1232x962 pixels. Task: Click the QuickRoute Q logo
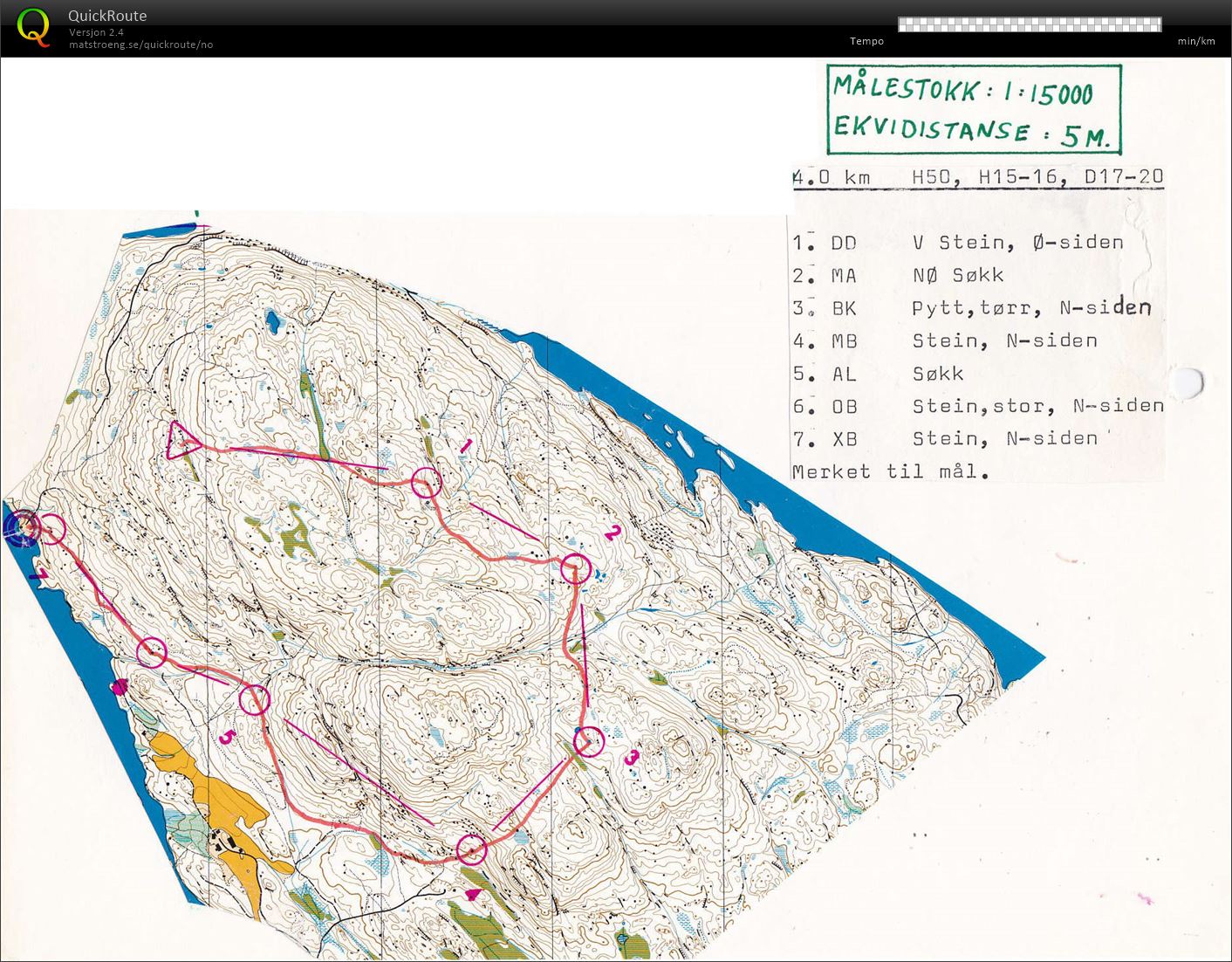click(x=34, y=27)
